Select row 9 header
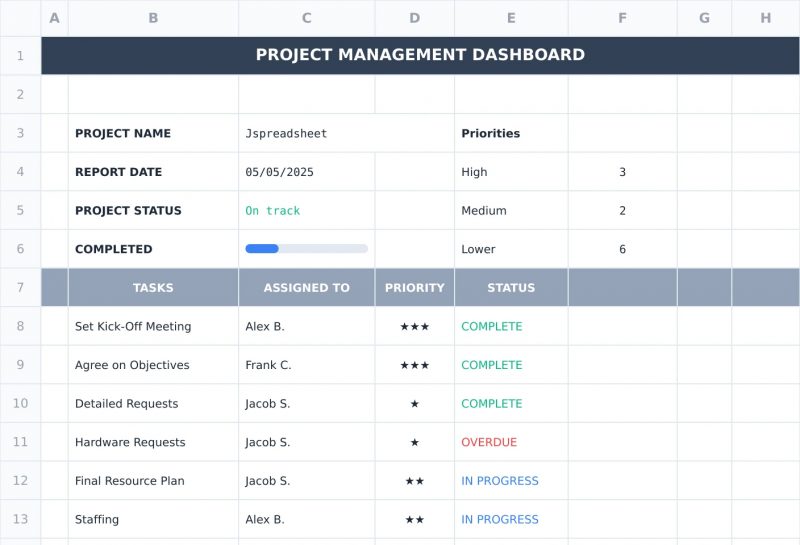 (x=20, y=365)
